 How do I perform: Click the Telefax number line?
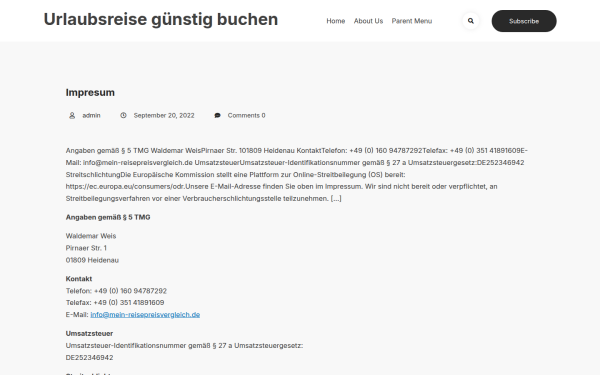click(115, 302)
